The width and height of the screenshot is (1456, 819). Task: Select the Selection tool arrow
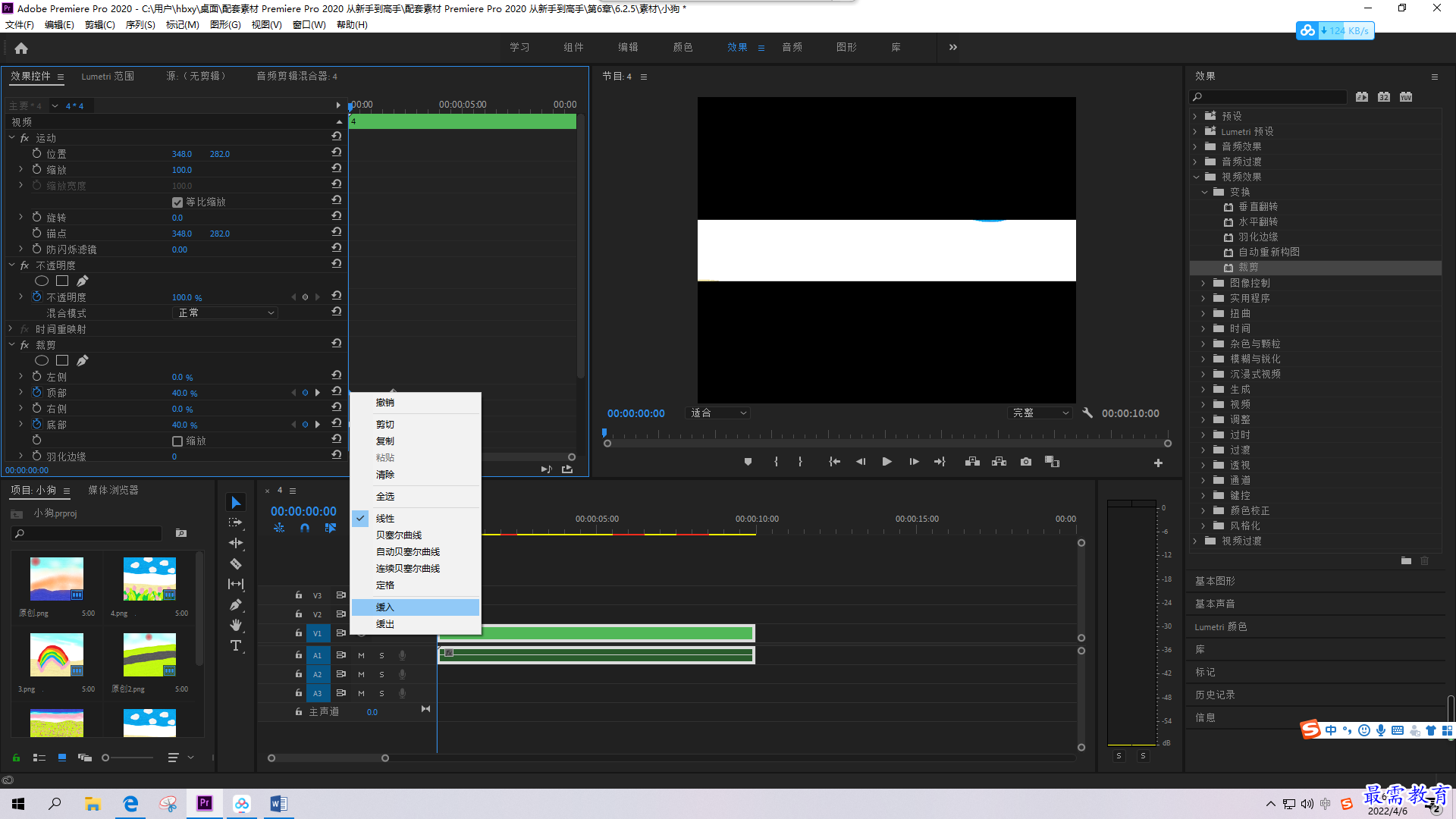[236, 503]
